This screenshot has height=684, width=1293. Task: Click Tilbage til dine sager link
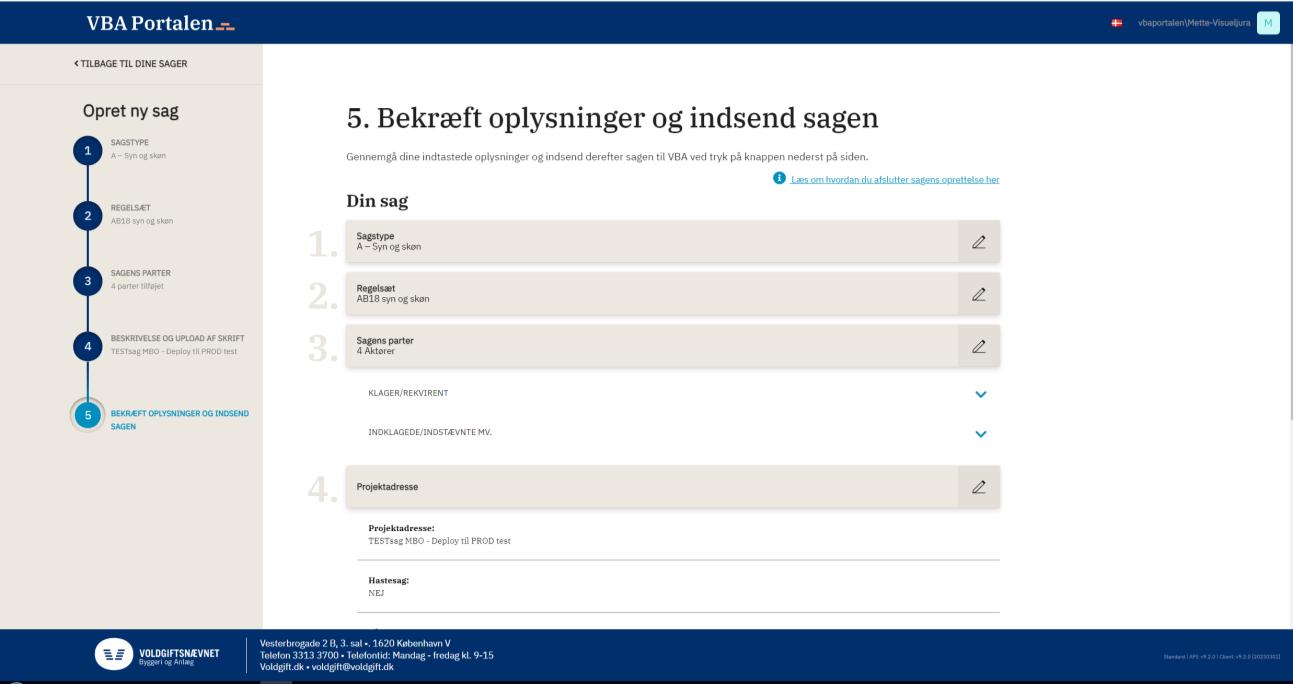tap(130, 64)
